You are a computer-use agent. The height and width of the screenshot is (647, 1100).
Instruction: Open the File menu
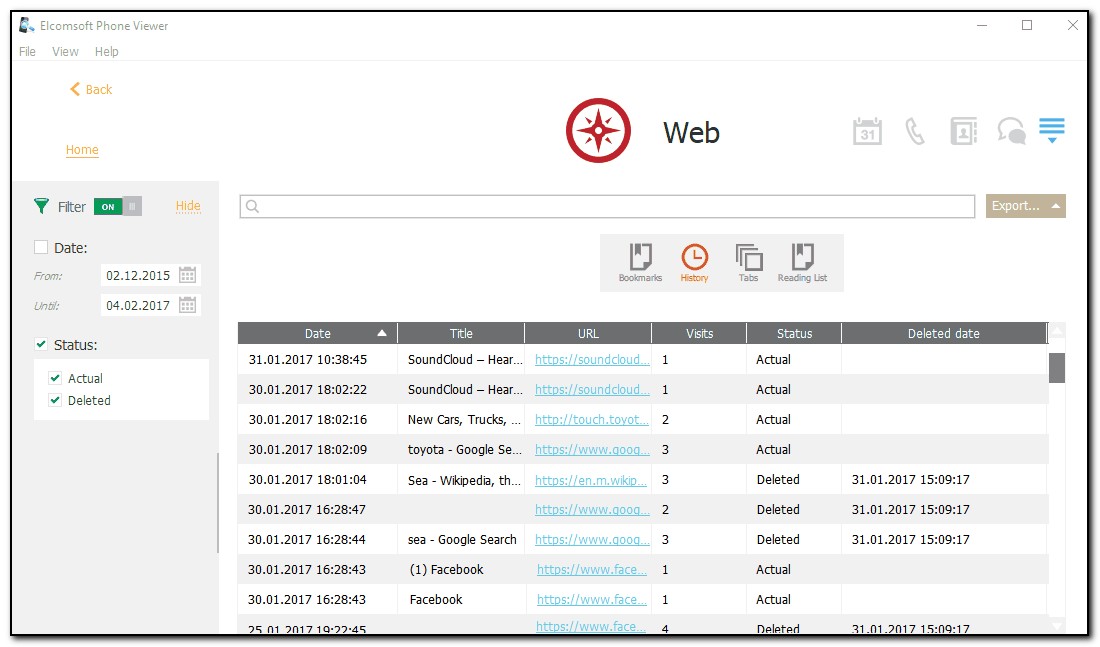coord(27,51)
